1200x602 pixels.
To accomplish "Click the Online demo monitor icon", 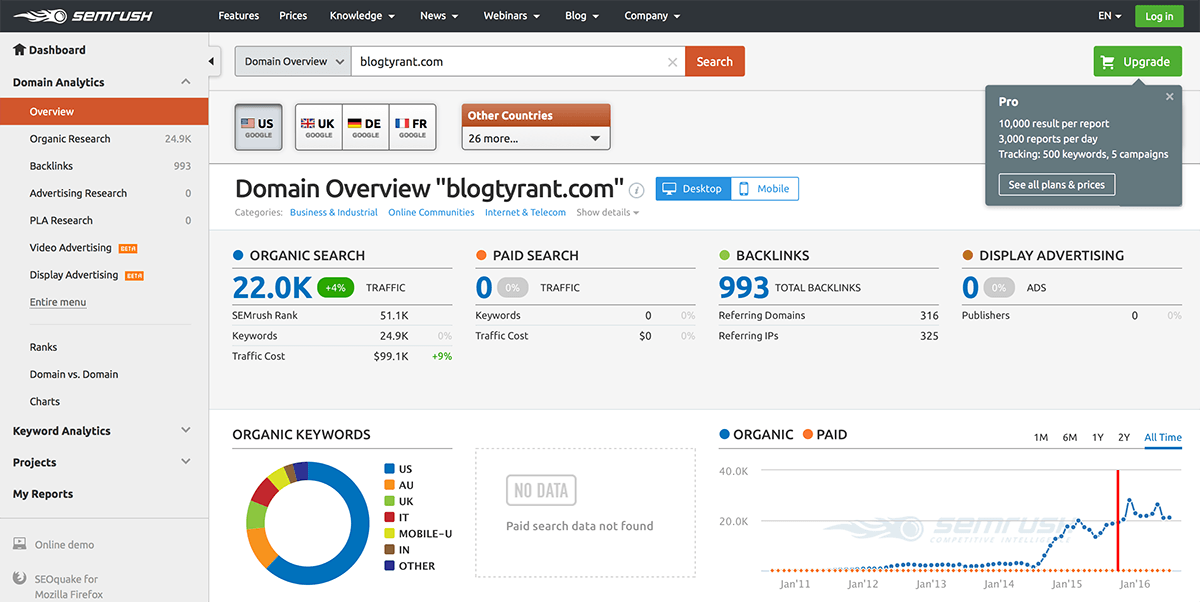I will (x=20, y=544).
